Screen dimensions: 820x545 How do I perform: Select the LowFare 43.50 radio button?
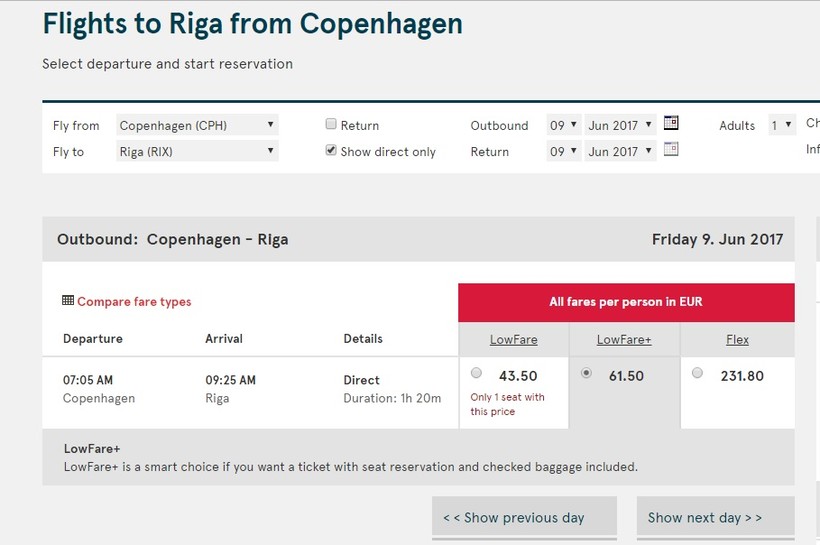pyautogui.click(x=476, y=374)
